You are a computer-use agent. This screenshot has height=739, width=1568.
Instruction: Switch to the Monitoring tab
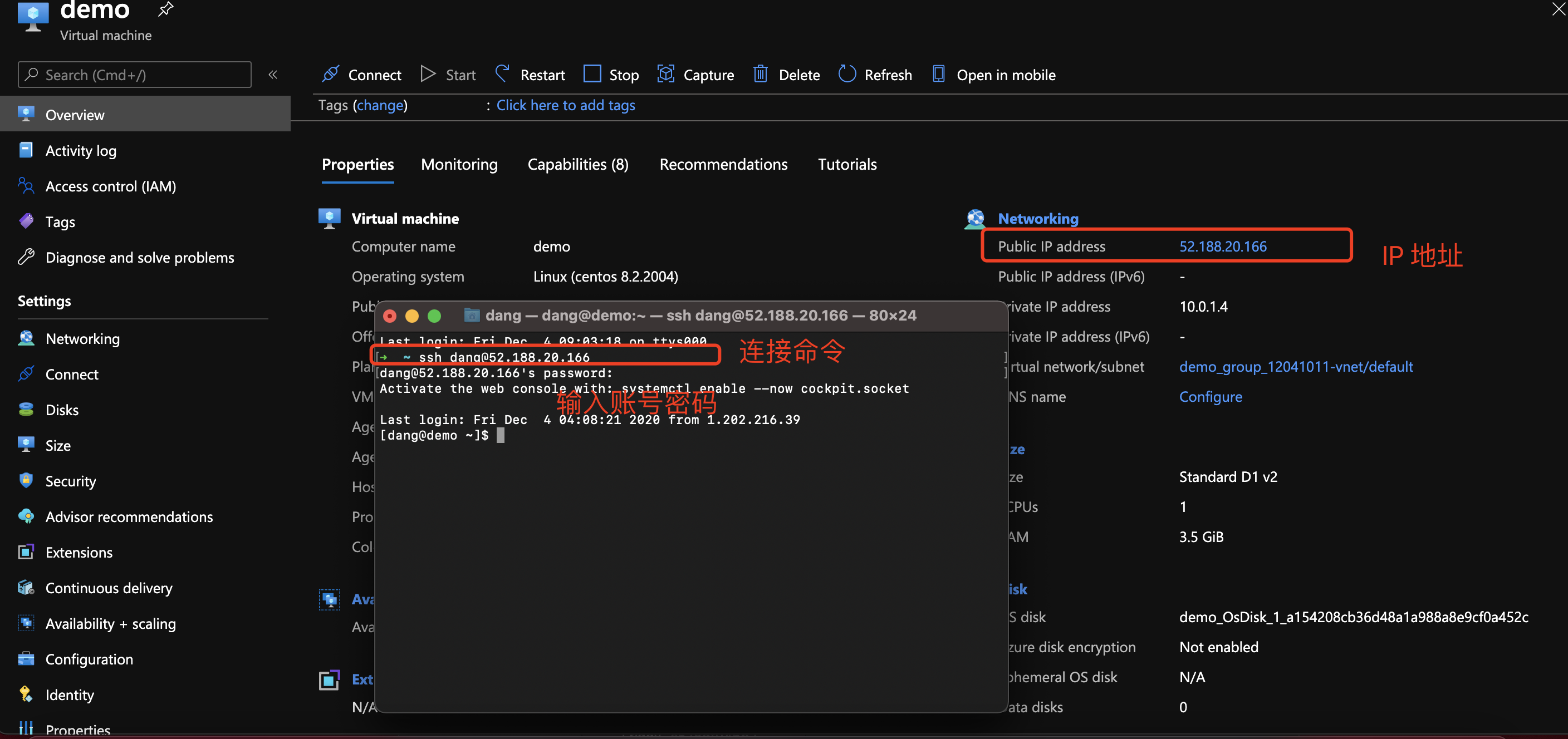tap(459, 164)
